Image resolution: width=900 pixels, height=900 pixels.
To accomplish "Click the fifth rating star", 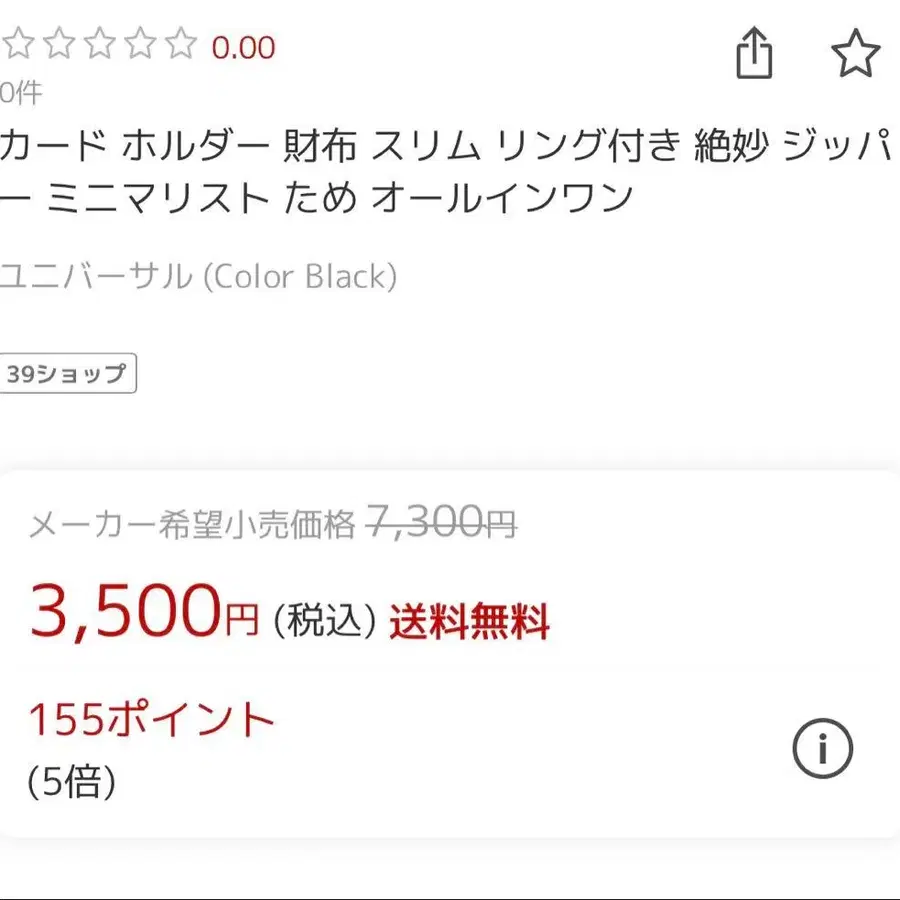I will (x=180, y=44).
